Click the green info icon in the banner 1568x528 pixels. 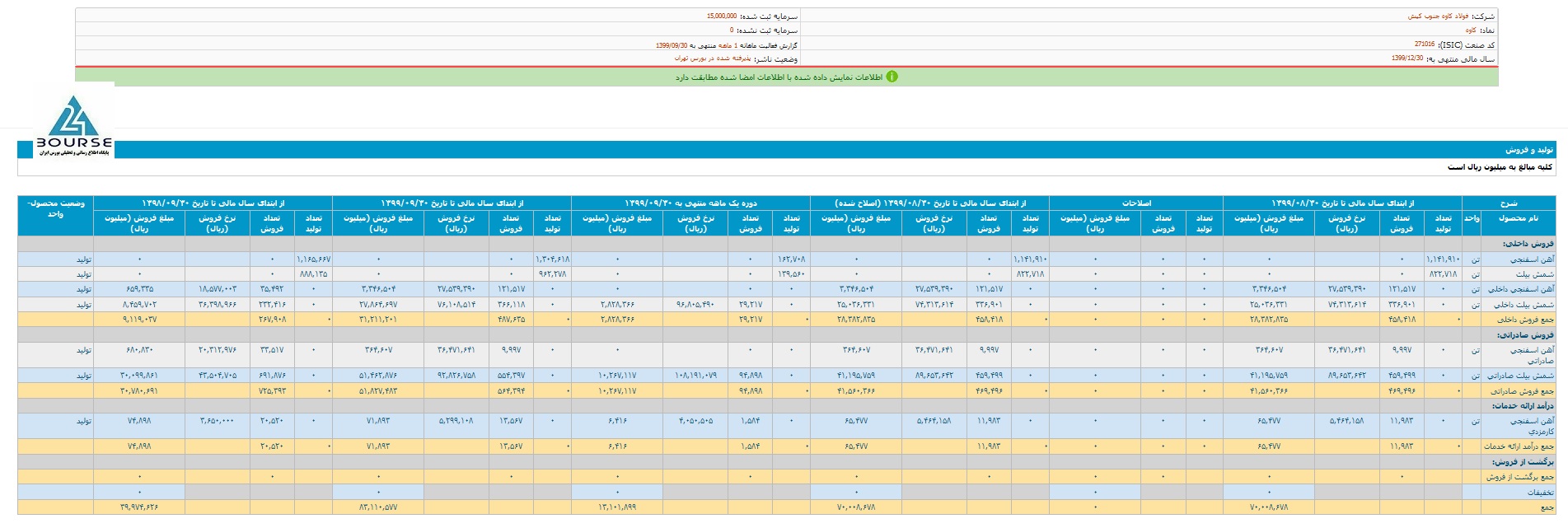892,77
